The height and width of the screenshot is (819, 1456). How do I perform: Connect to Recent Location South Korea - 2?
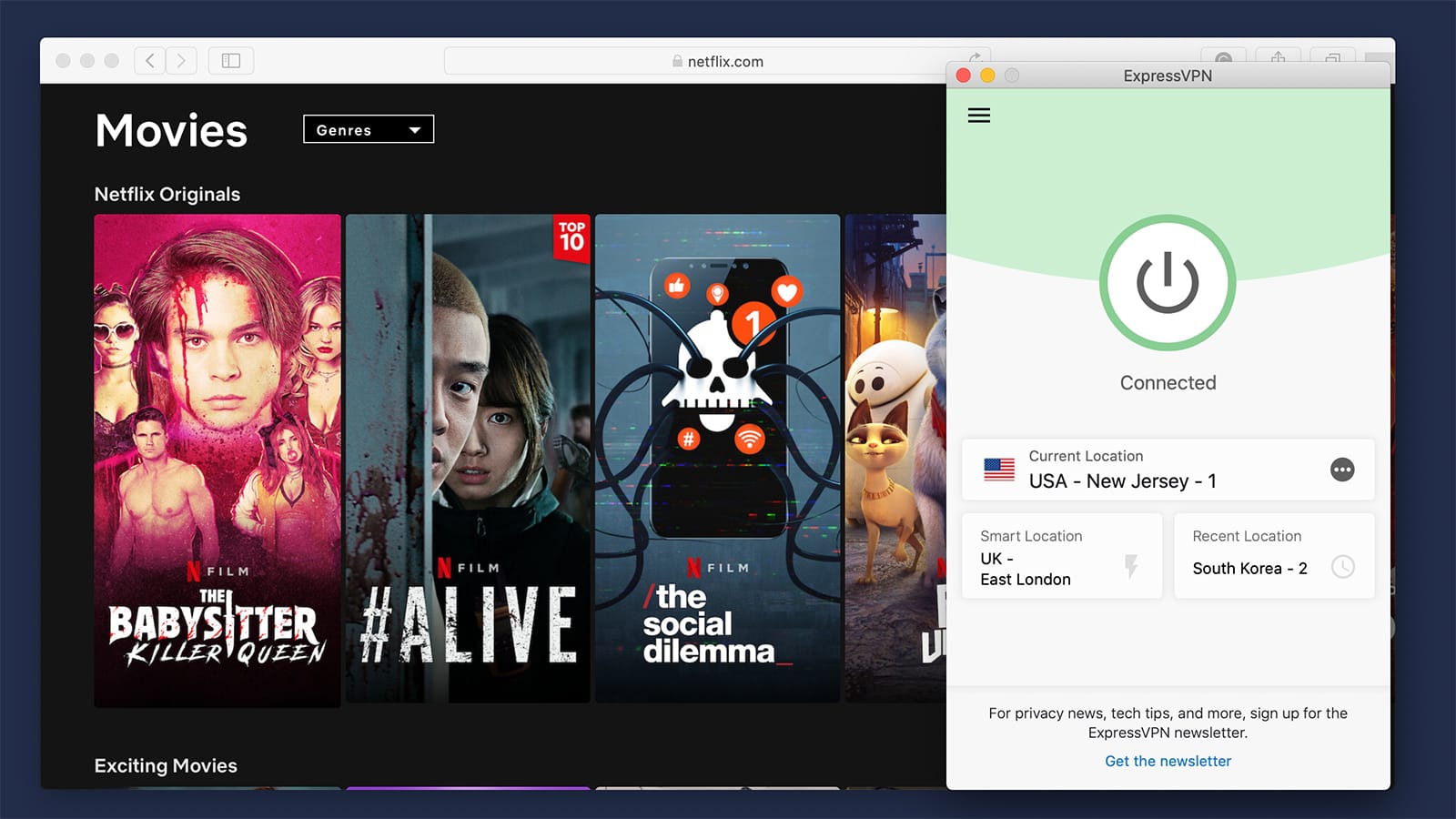pos(1274,556)
